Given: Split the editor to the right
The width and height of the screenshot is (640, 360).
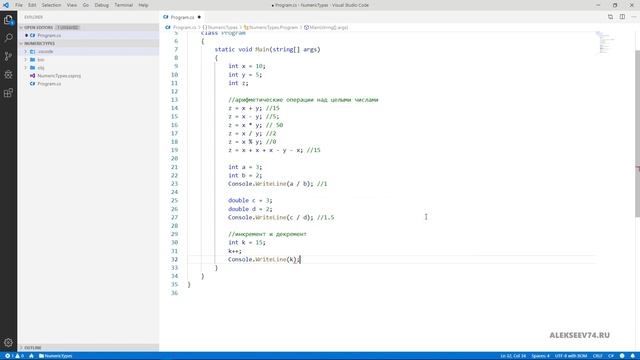Looking at the screenshot, I should (622, 17).
